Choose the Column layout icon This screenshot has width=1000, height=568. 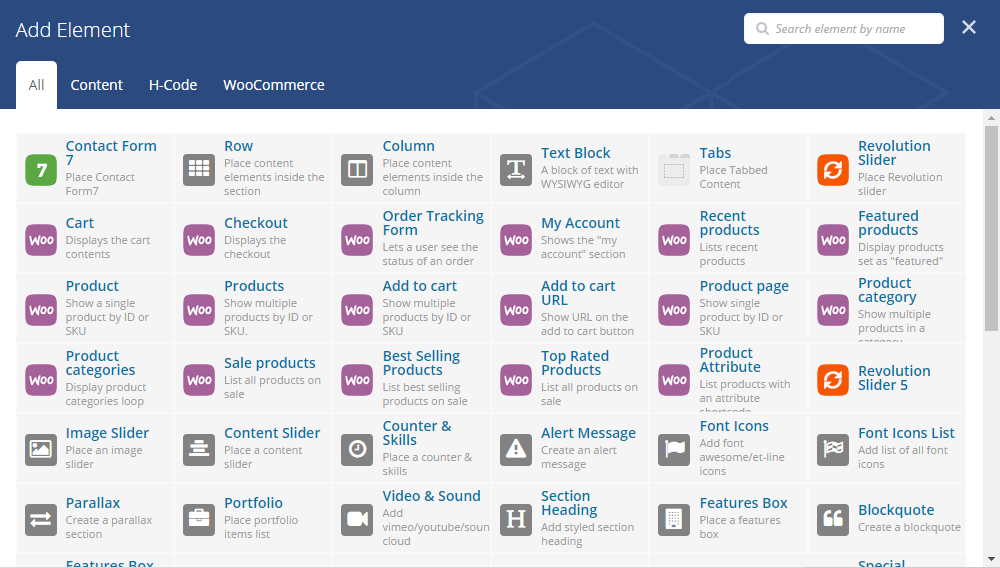pyautogui.click(x=357, y=170)
